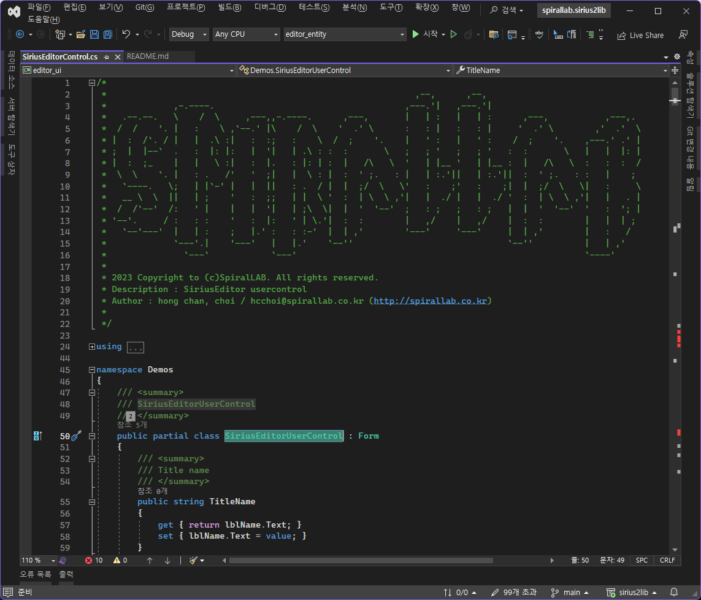Open the editor_entity startup project dropdown

(x=343, y=34)
